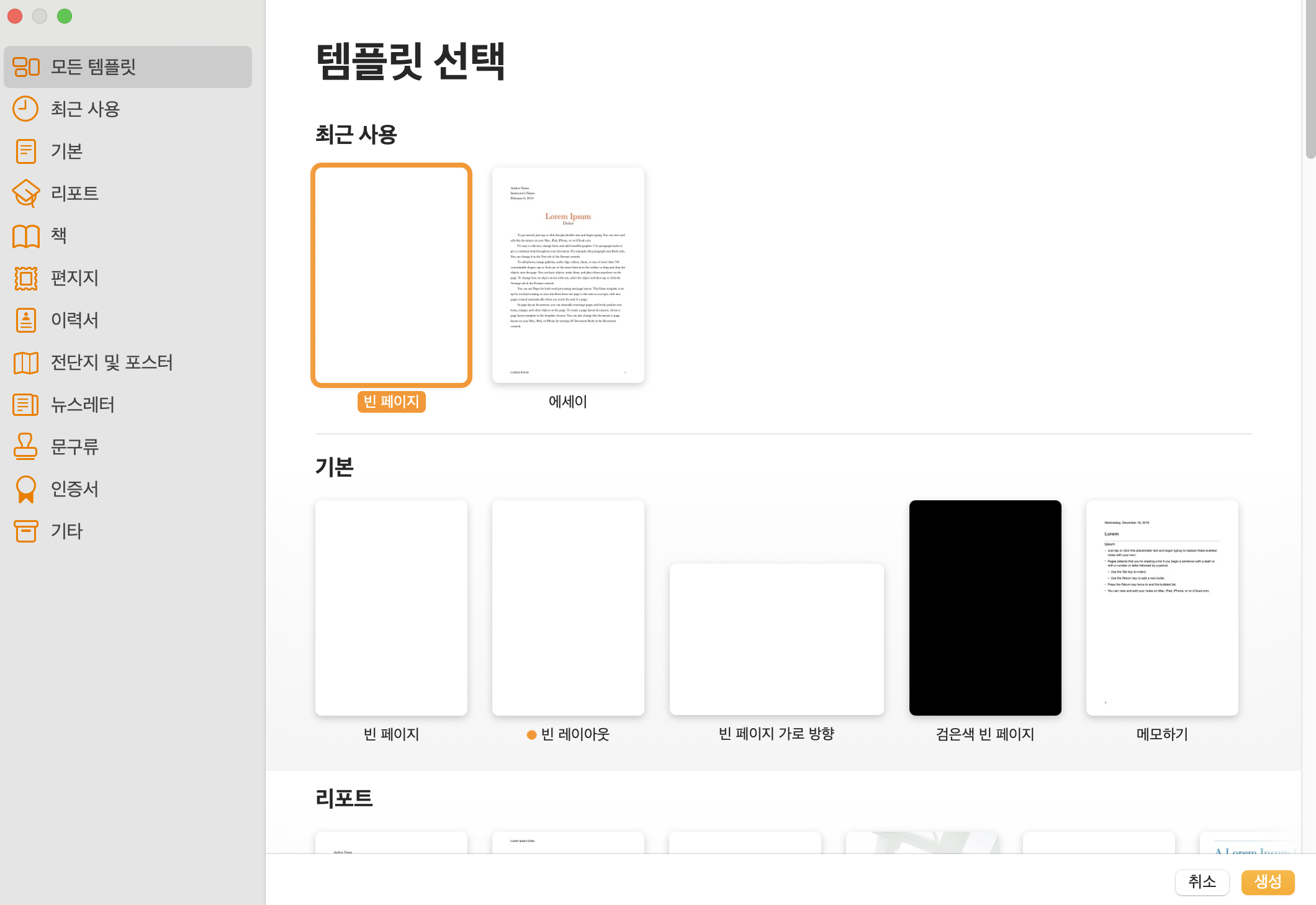Click the 빈 페이지 label under 기본

tap(391, 734)
